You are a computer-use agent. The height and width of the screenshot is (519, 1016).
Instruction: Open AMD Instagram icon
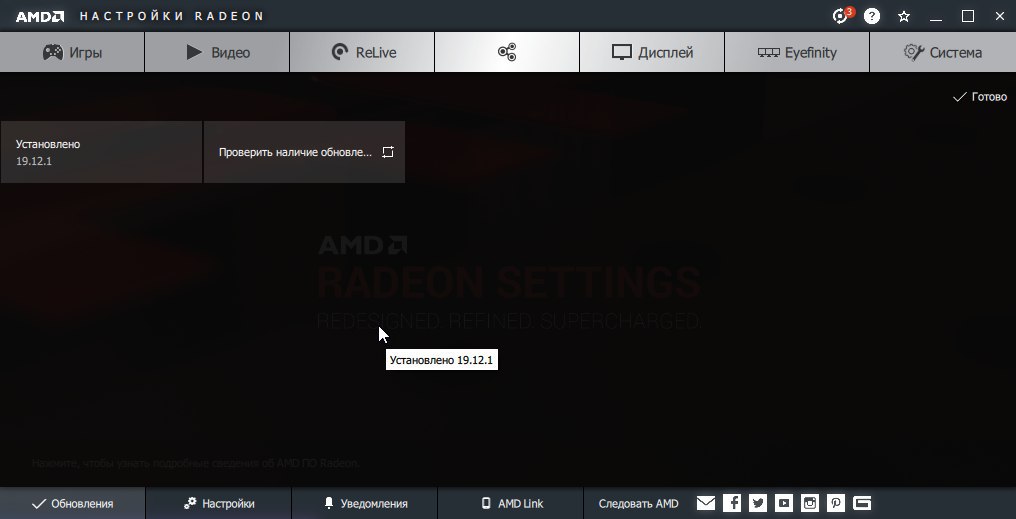tap(810, 503)
